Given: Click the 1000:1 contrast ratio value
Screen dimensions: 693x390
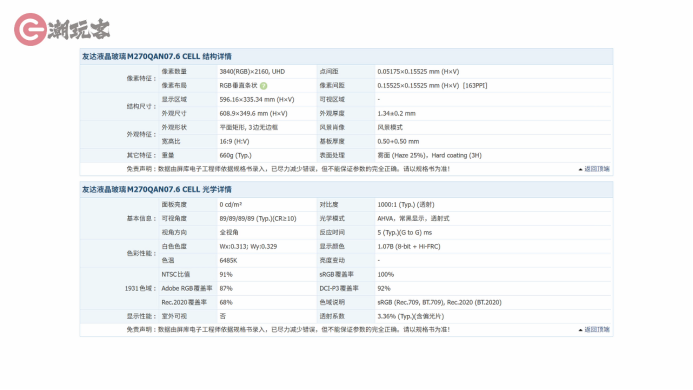Looking at the screenshot, I should 406,205.
